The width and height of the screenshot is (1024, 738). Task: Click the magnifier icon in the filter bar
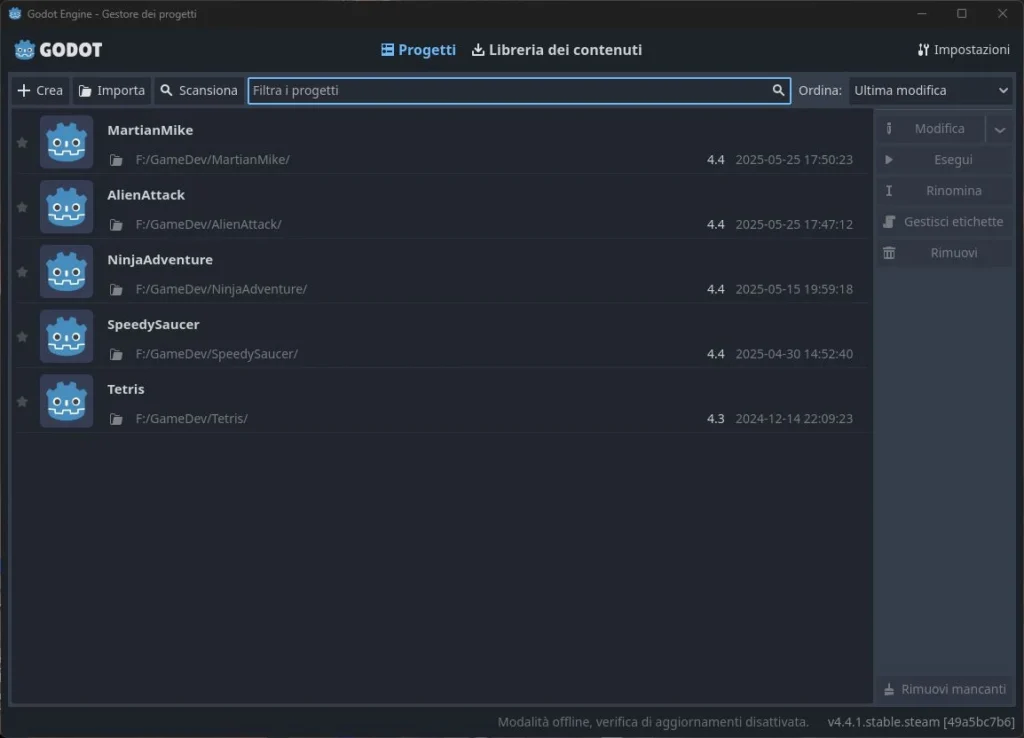pyautogui.click(x=779, y=90)
